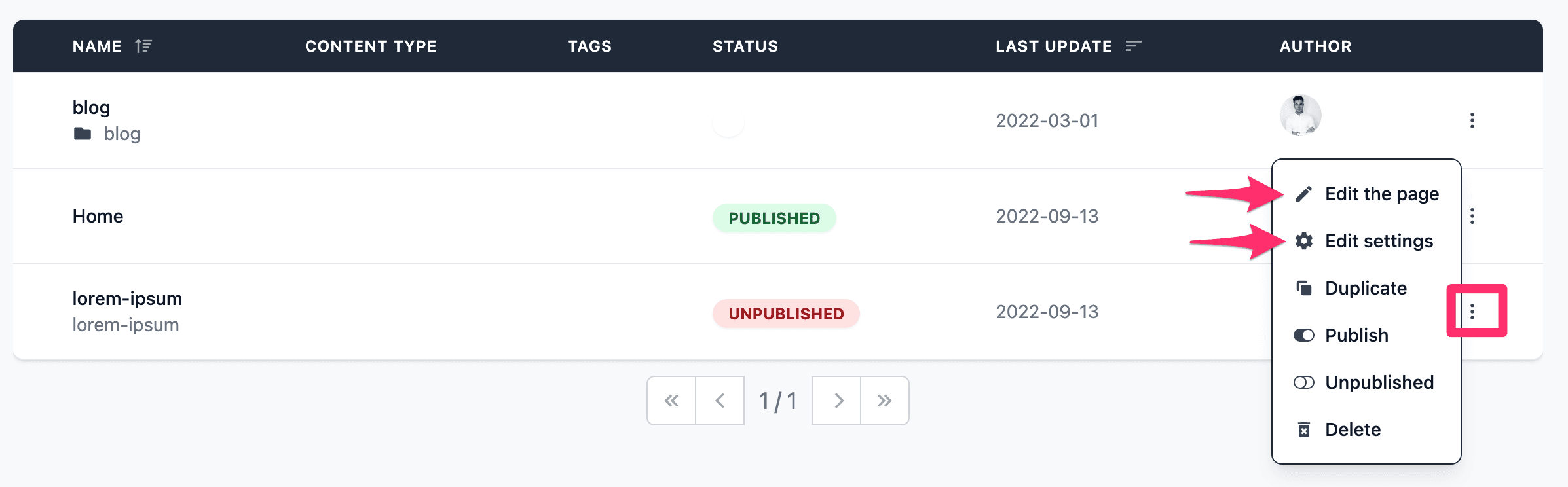Click the trash icon beside Delete
This screenshot has height=487, width=1568.
coord(1303,429)
